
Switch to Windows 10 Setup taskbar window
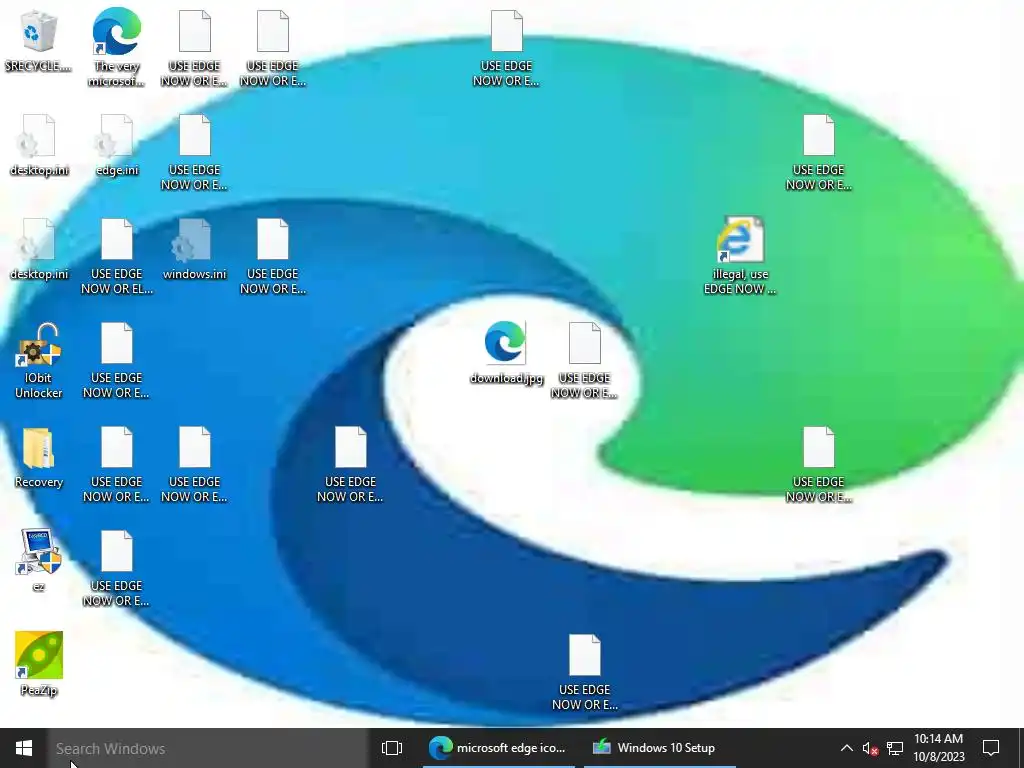point(660,748)
